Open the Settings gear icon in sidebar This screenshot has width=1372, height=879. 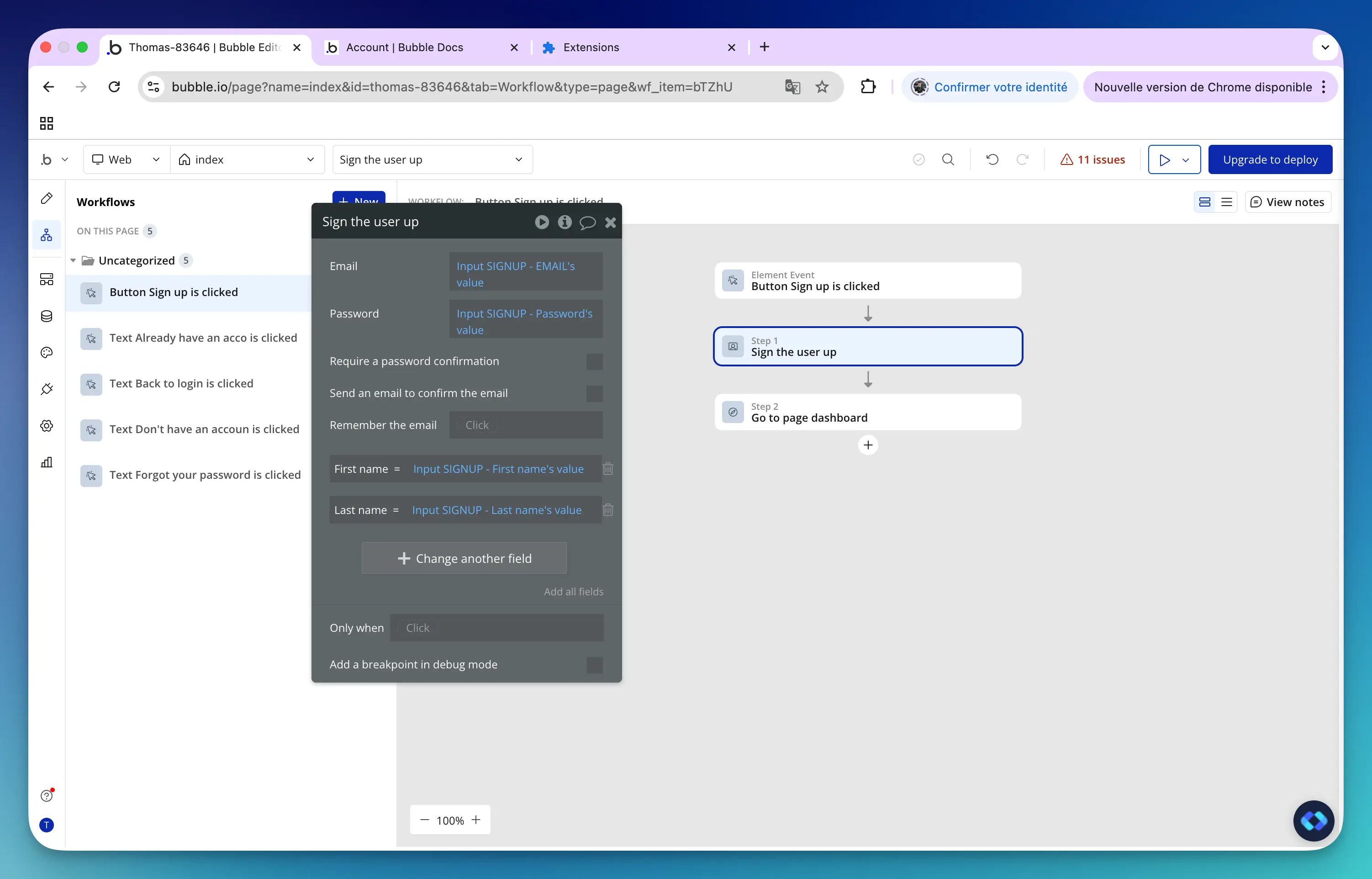(47, 426)
